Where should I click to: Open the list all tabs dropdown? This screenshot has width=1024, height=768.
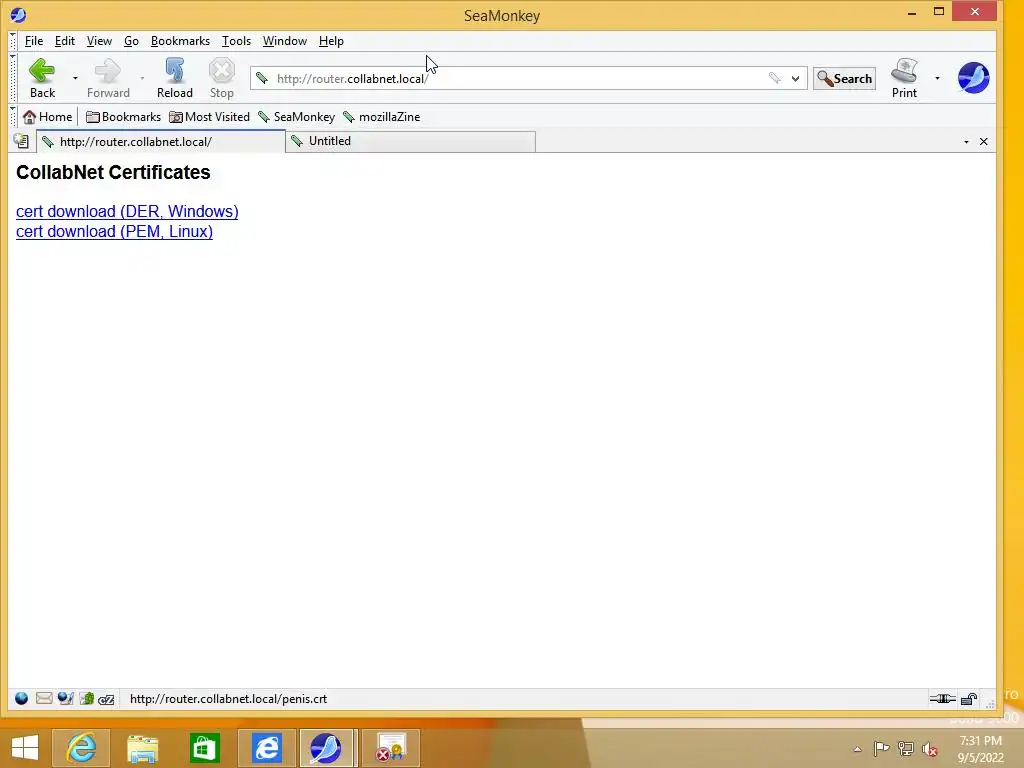(x=967, y=142)
